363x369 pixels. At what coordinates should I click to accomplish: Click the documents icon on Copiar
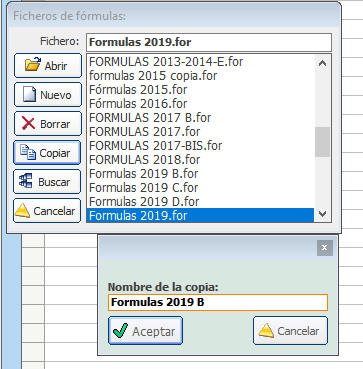(x=28, y=153)
